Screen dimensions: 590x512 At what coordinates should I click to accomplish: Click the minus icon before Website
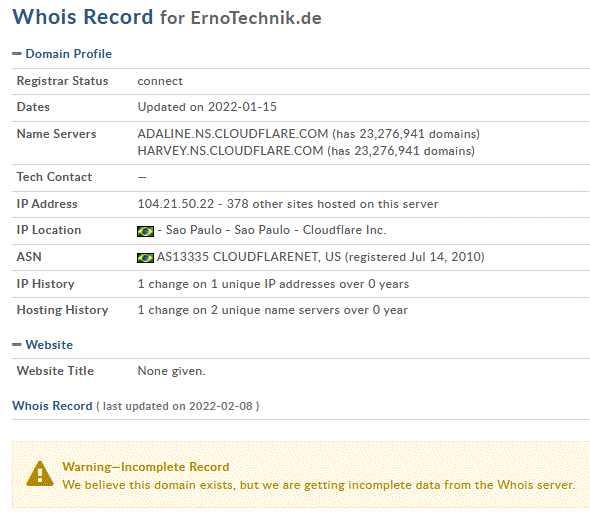(17, 345)
